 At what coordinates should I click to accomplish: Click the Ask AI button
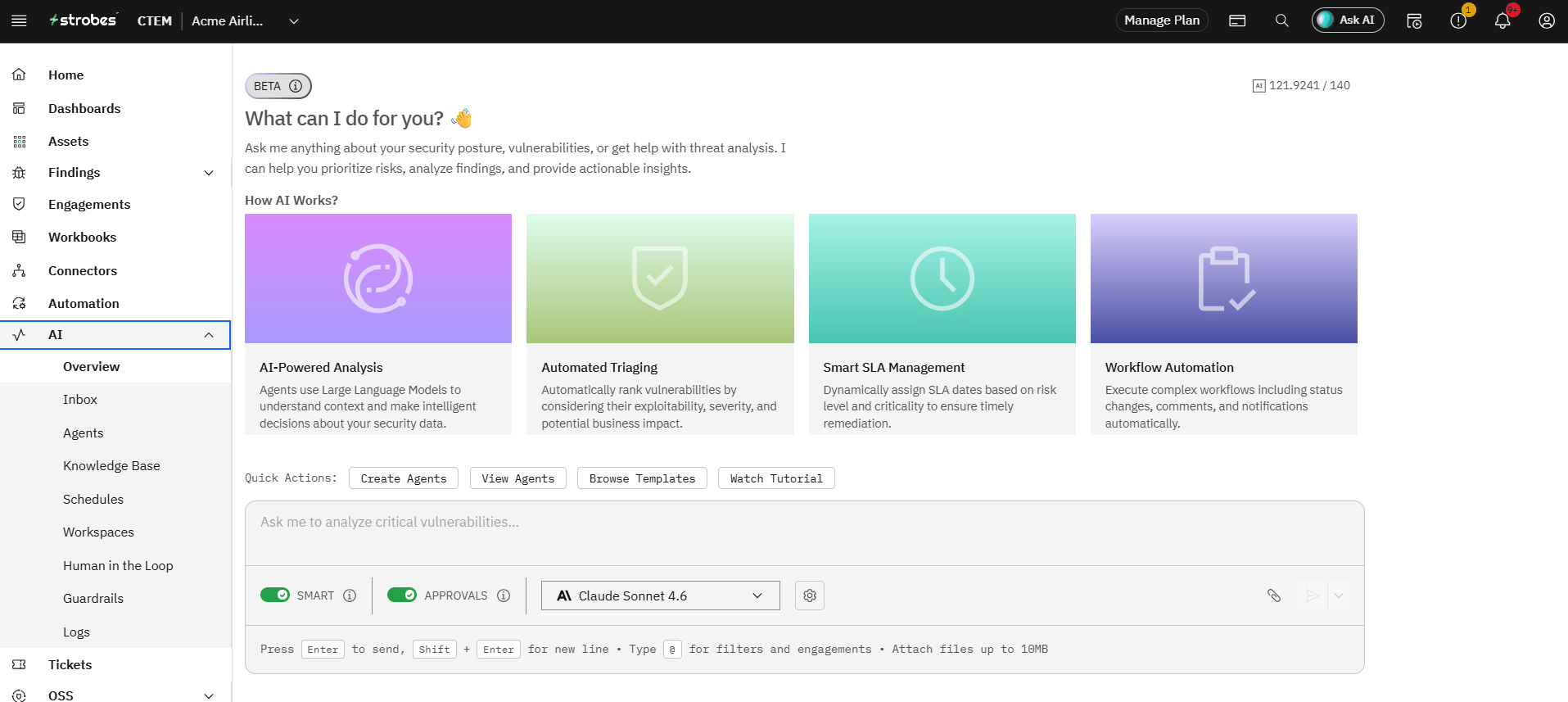[x=1348, y=20]
